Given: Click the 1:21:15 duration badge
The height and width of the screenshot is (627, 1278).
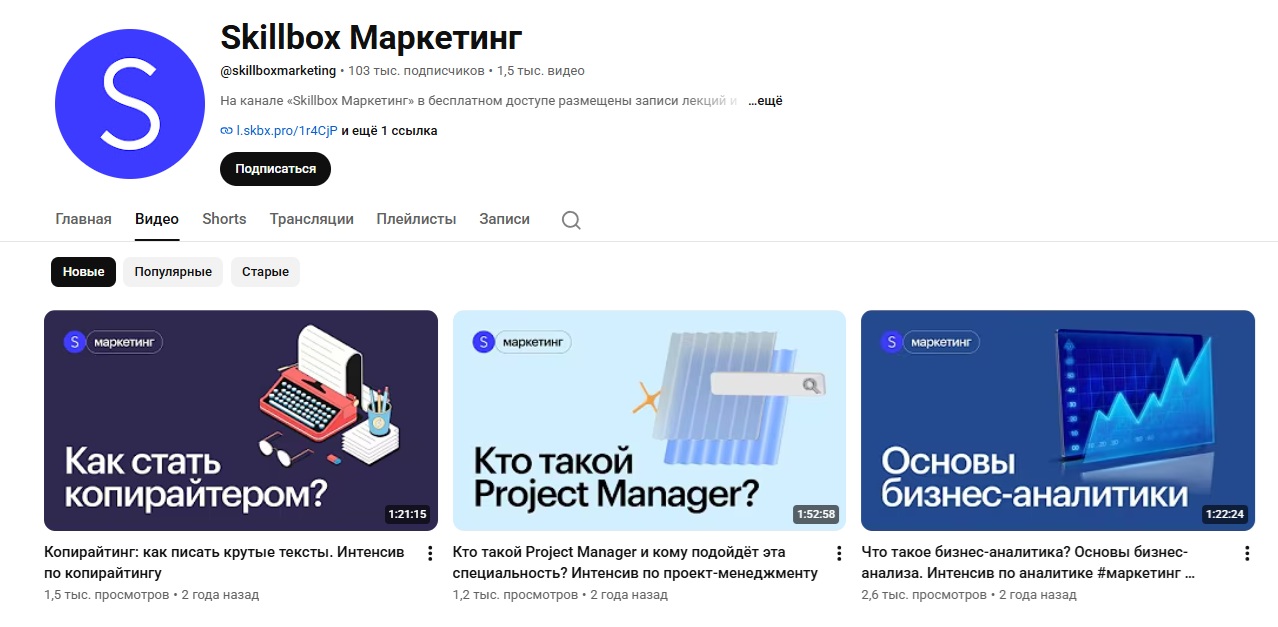Looking at the screenshot, I should click(407, 515).
